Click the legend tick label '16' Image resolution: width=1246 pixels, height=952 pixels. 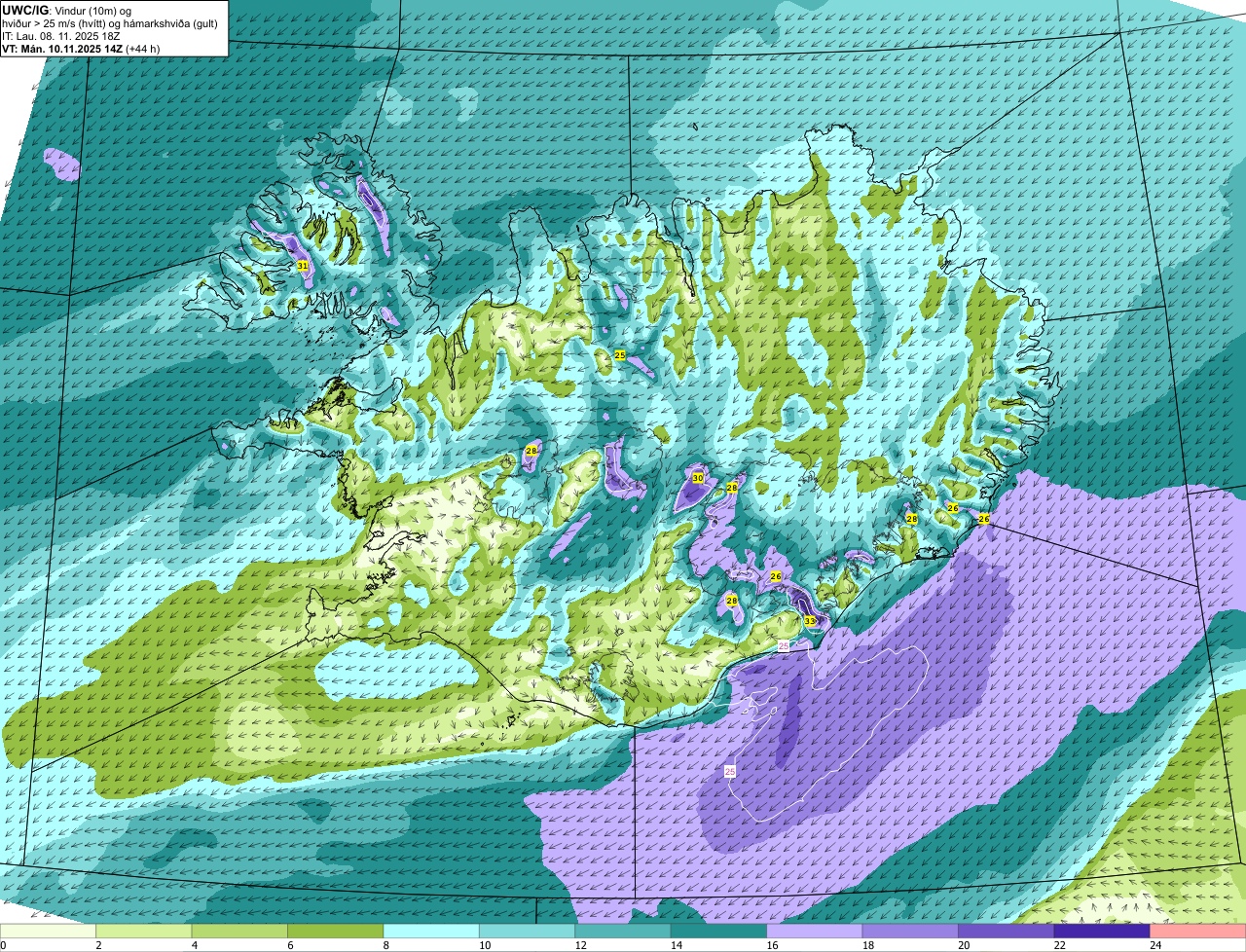tap(771, 945)
